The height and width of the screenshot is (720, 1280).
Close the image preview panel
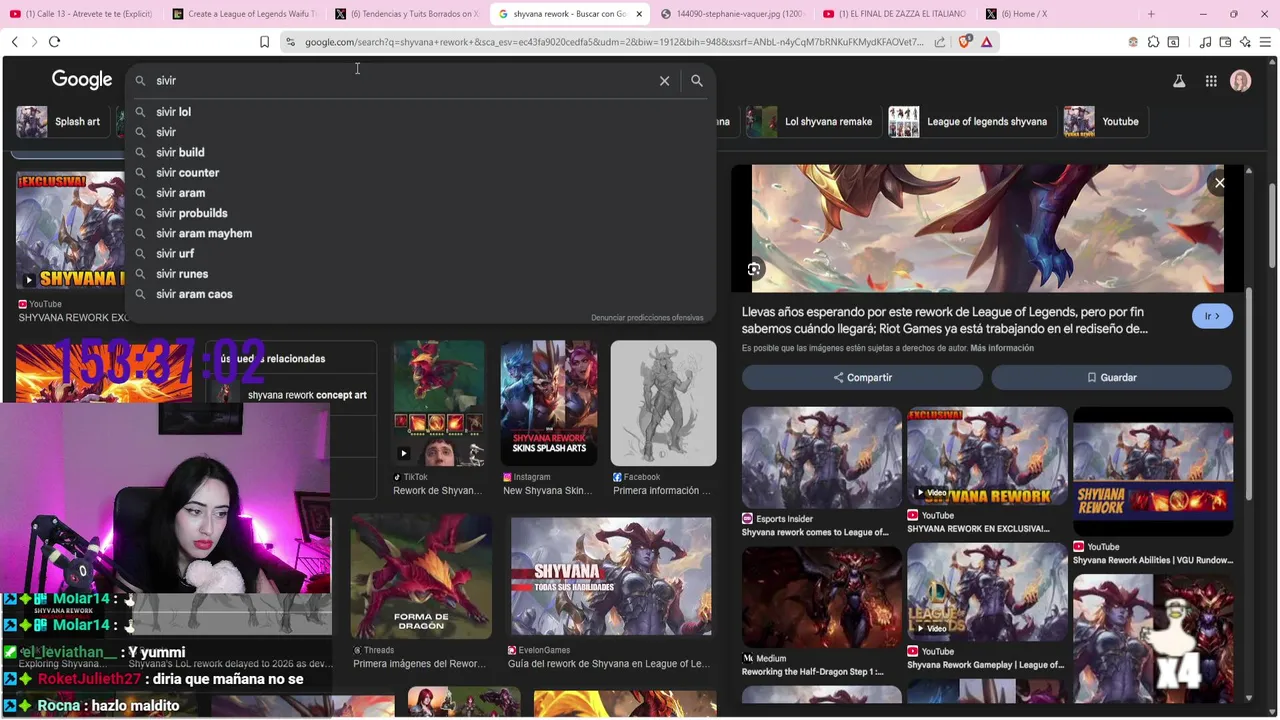(1219, 183)
